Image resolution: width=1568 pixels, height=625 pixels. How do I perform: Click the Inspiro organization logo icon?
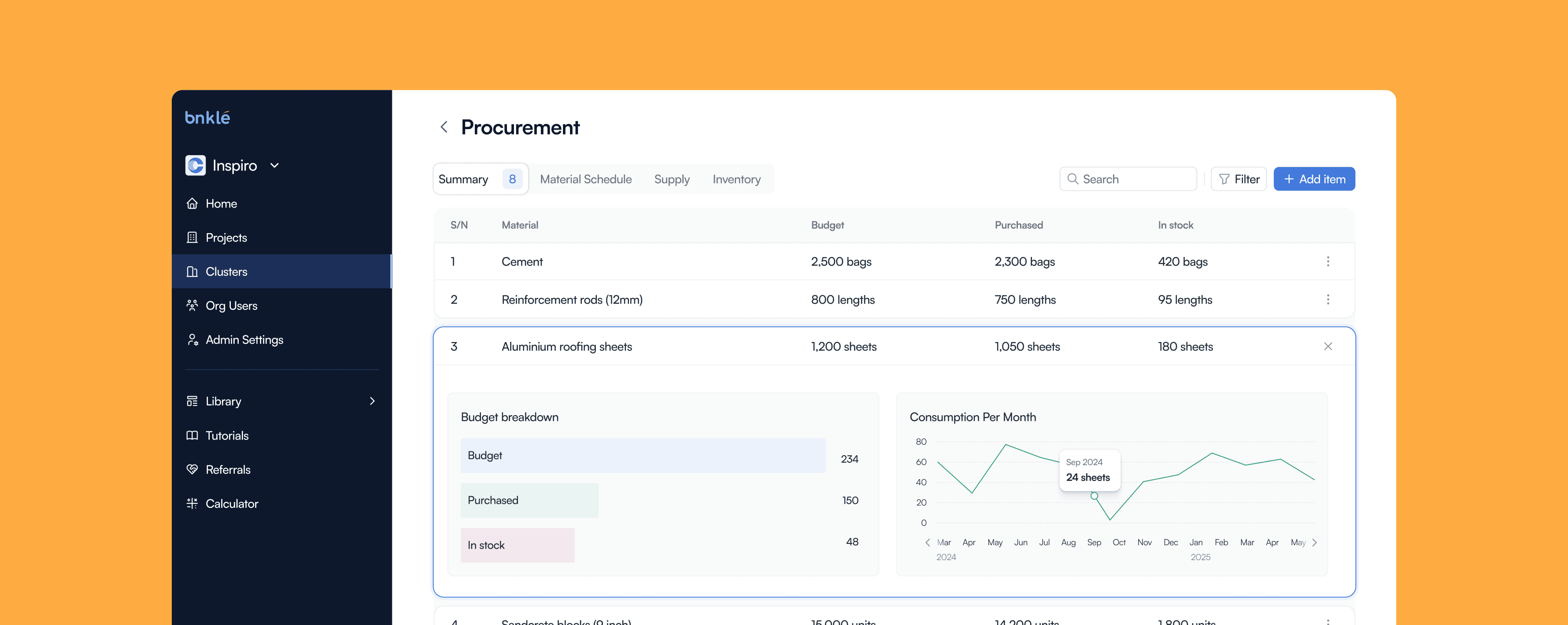coord(195,165)
